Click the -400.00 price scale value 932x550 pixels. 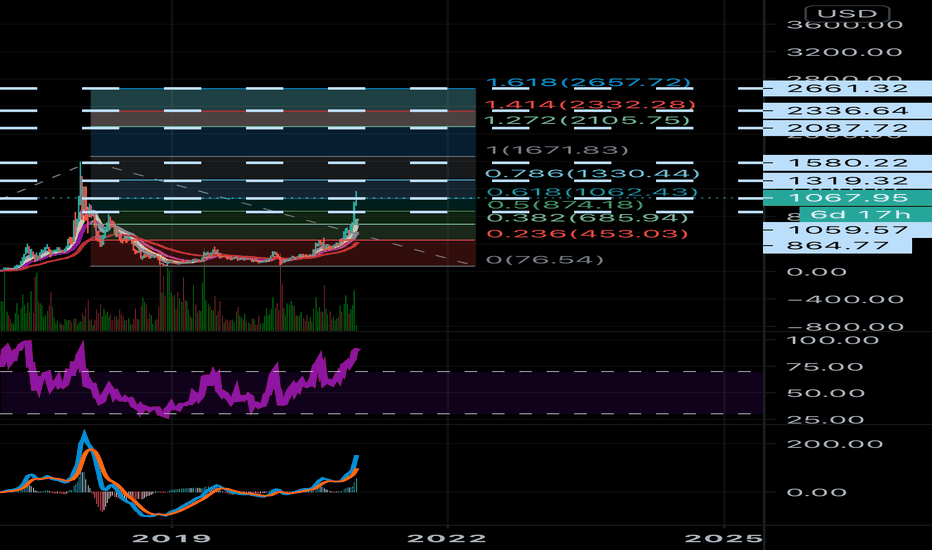point(845,299)
